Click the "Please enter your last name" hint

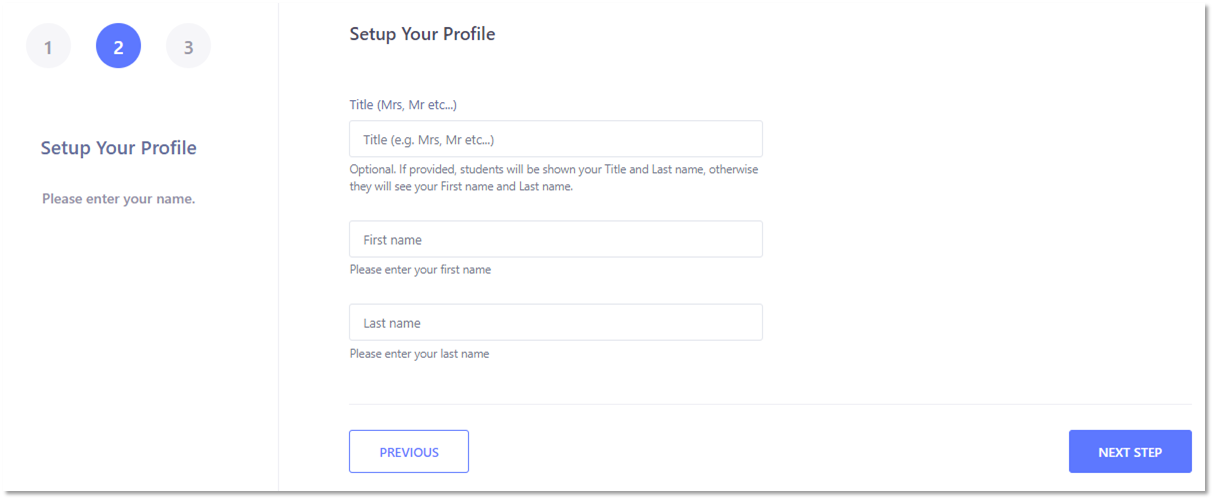[x=419, y=354]
